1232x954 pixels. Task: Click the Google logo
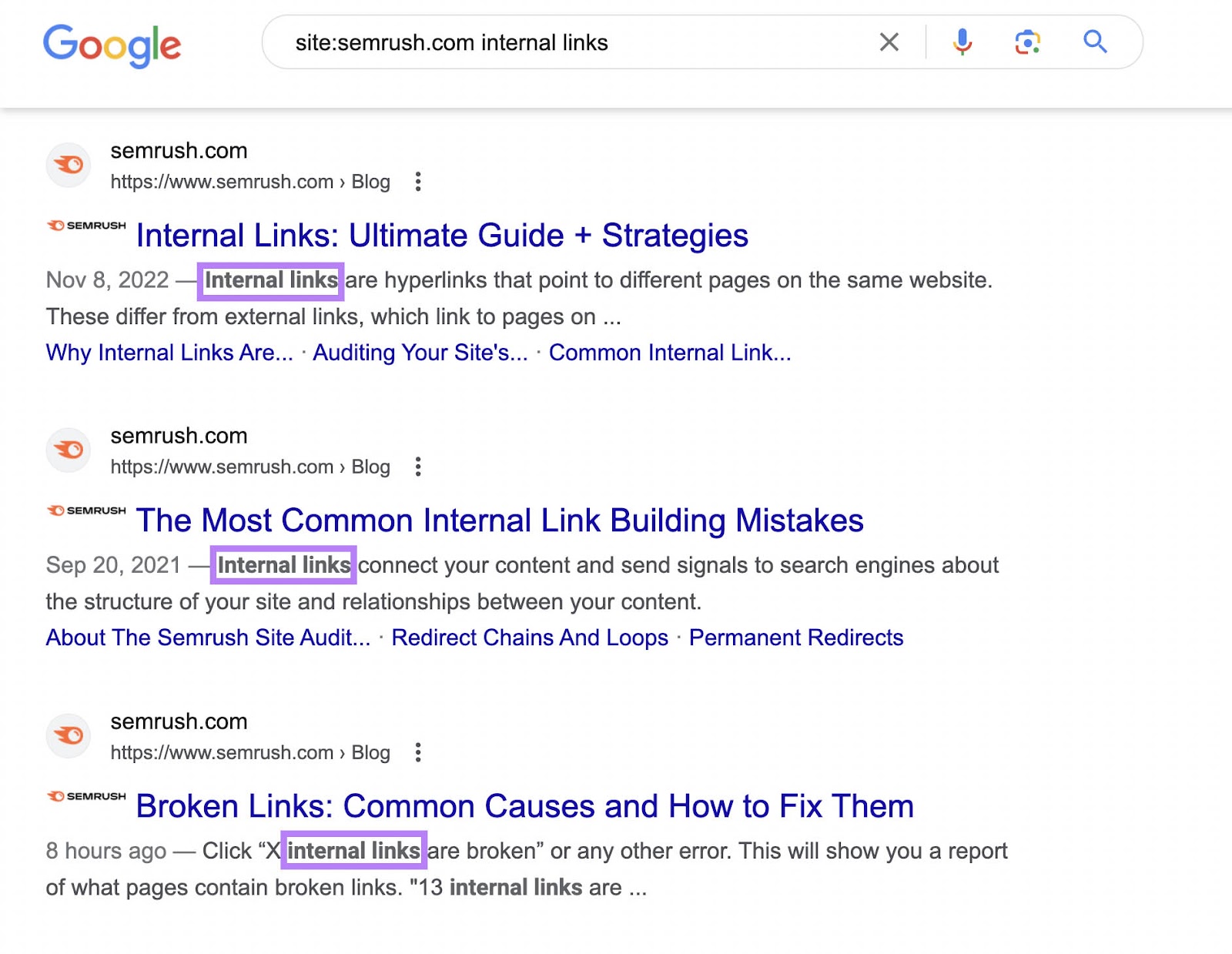pos(111,45)
